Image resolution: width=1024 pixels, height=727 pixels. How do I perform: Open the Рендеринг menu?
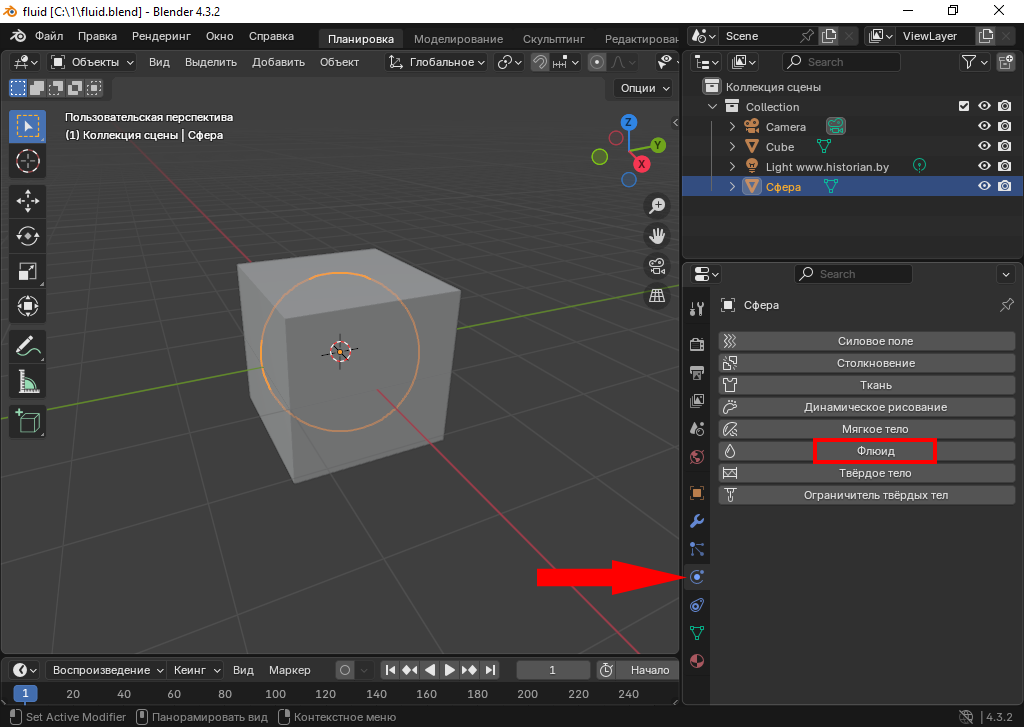pyautogui.click(x=161, y=36)
